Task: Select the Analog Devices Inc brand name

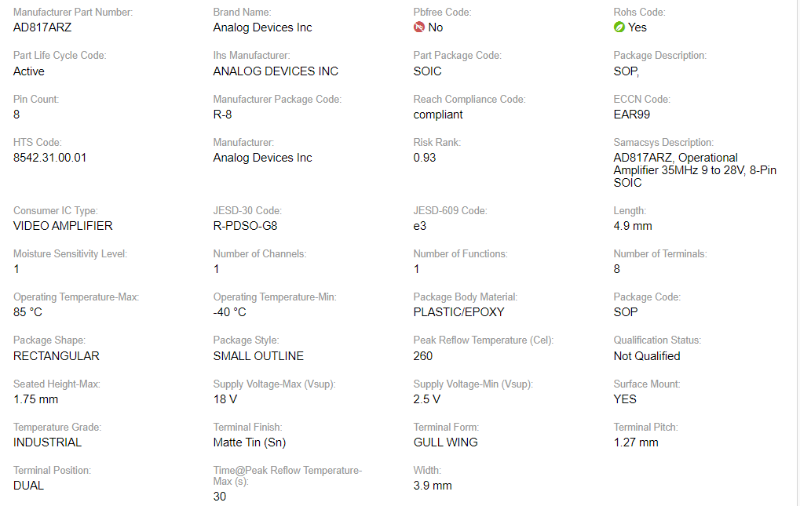Action: (262, 28)
